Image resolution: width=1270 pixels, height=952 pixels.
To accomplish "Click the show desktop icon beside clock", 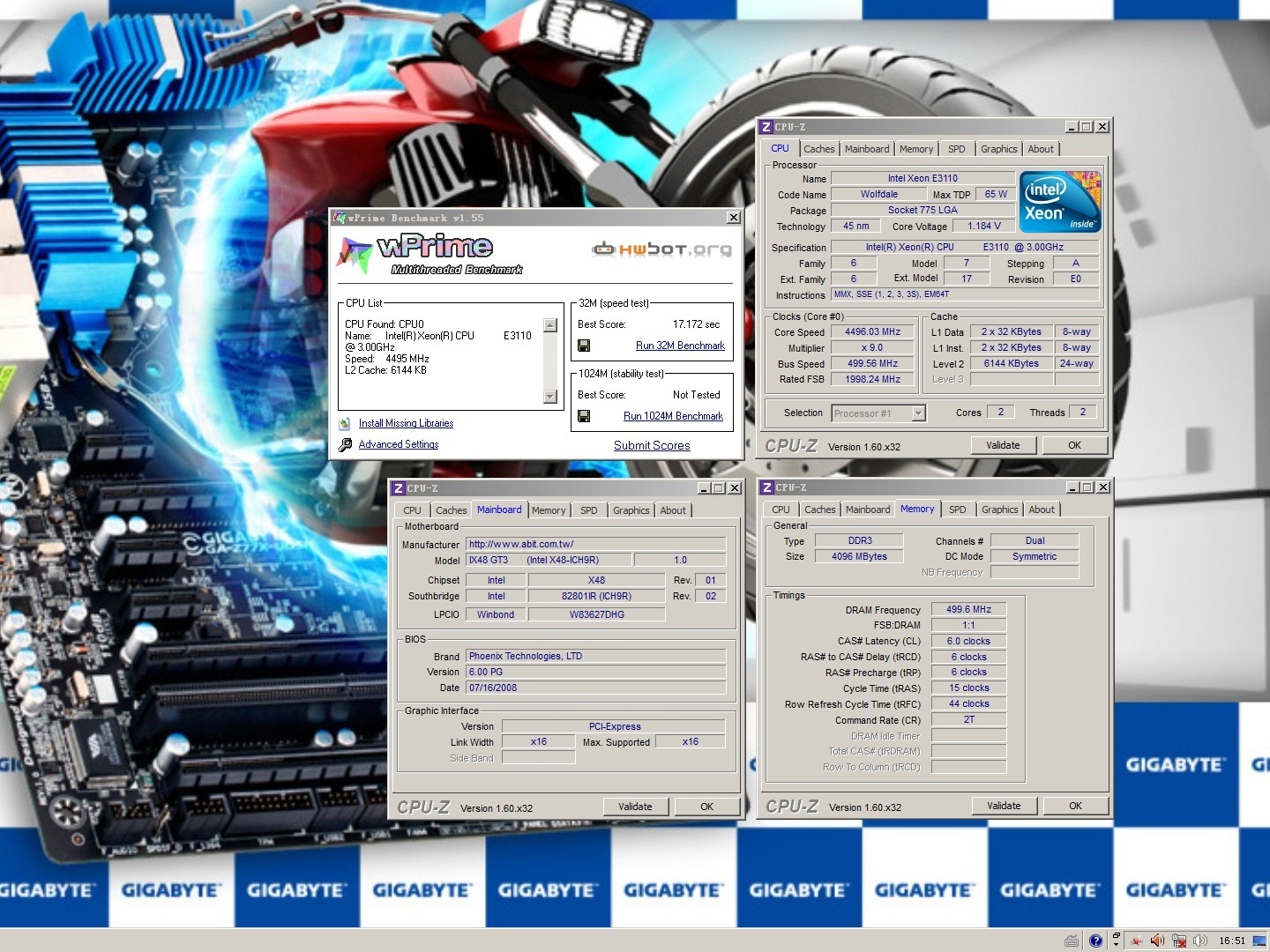I will click(x=1259, y=941).
